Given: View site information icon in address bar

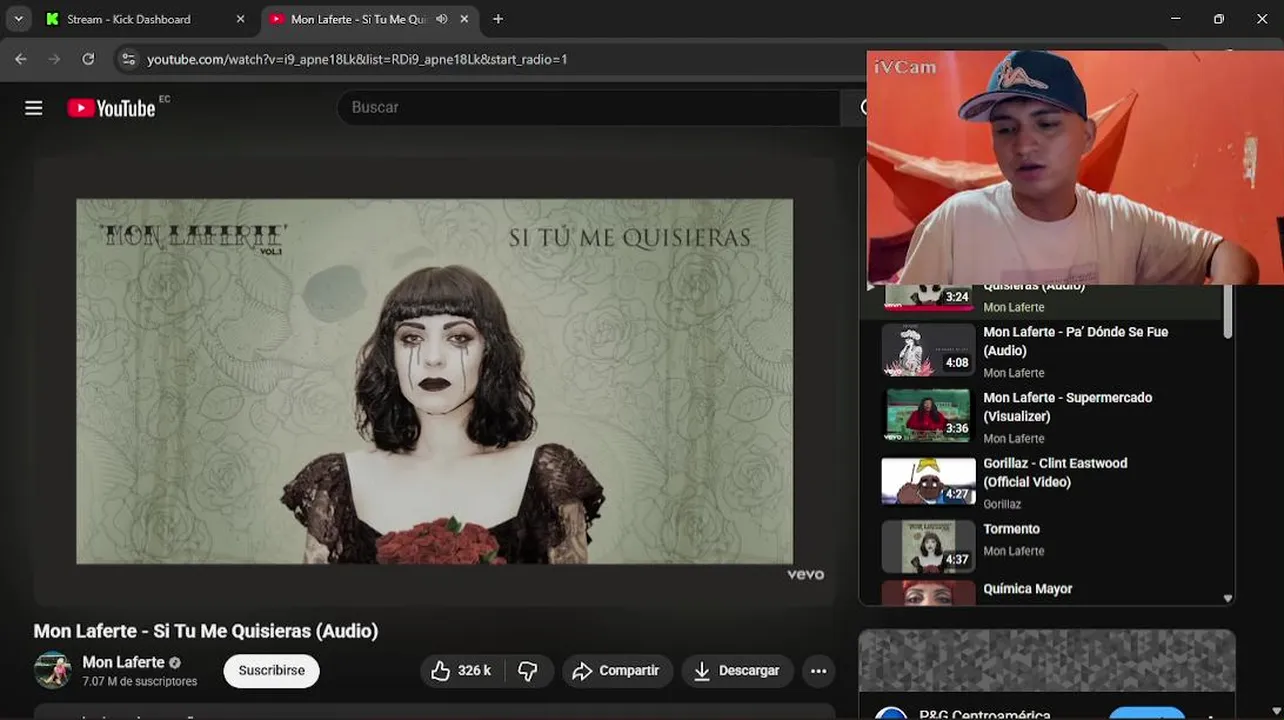Looking at the screenshot, I should coord(128,59).
